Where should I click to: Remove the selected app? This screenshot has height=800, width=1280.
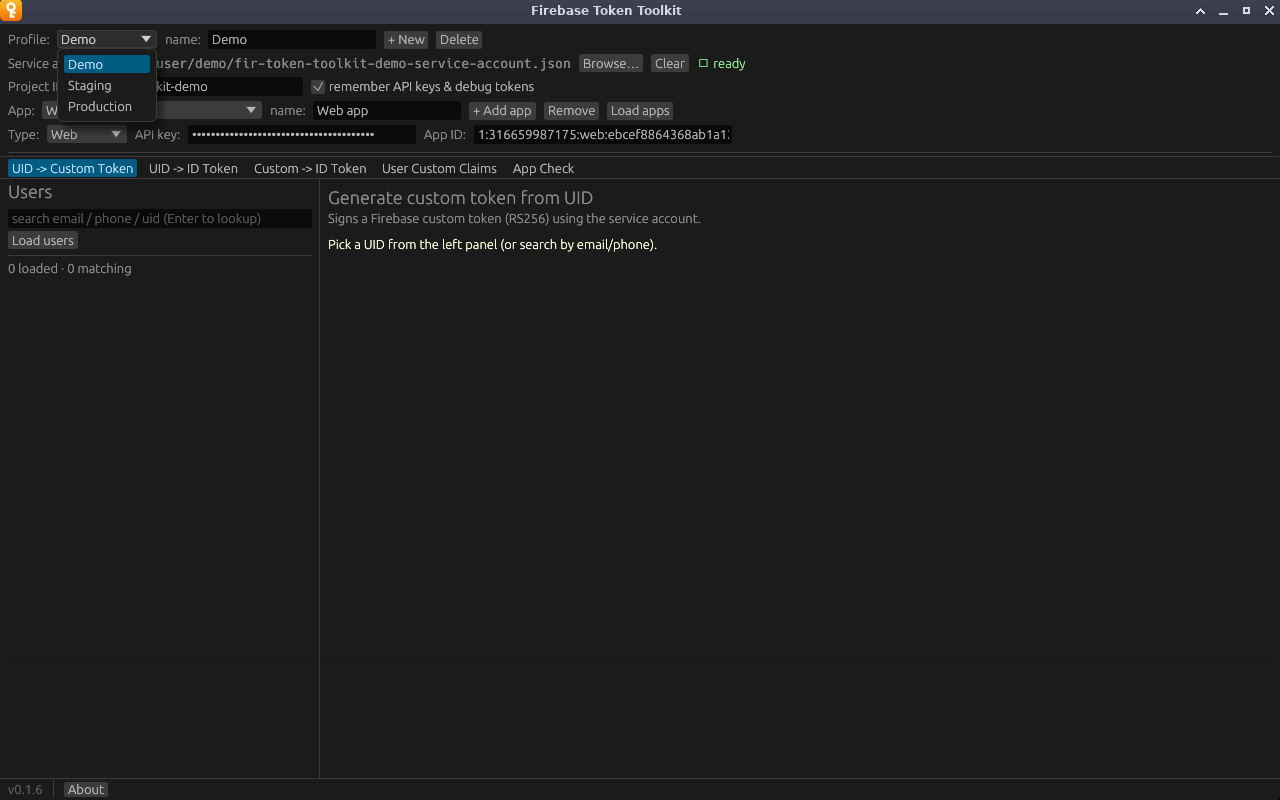[x=571, y=111]
